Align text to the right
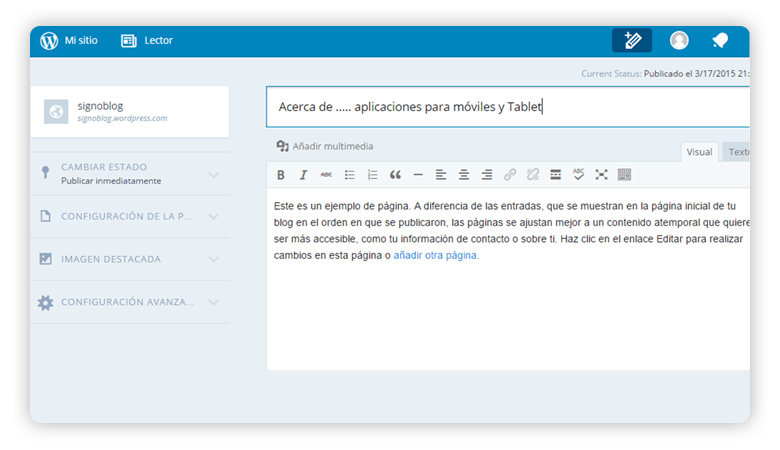780x450 pixels. [487, 175]
